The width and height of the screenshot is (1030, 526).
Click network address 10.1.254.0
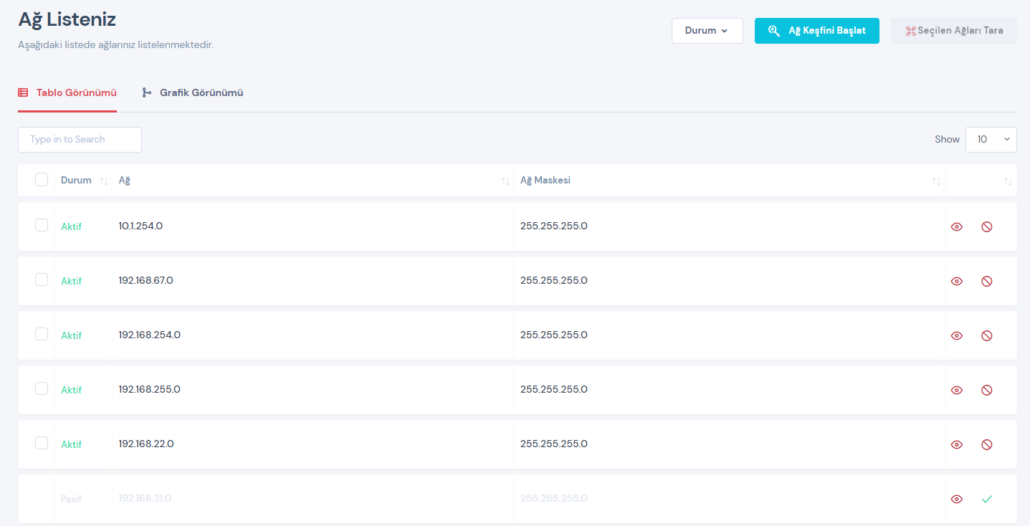[141, 226]
